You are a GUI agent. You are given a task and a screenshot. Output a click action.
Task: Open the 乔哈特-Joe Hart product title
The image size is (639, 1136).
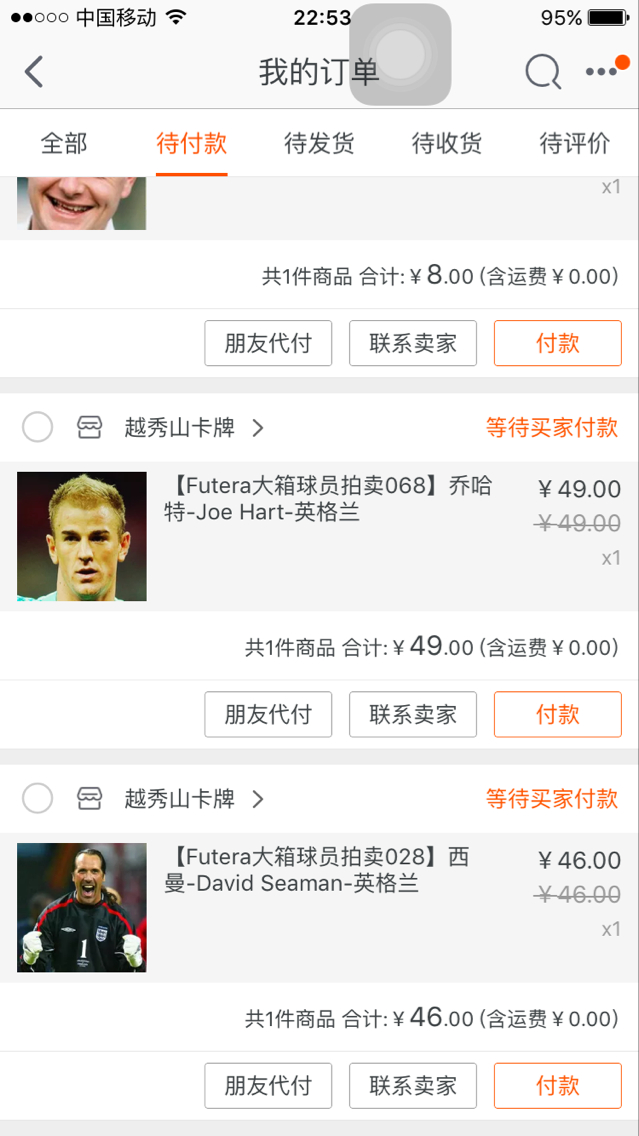(x=329, y=500)
